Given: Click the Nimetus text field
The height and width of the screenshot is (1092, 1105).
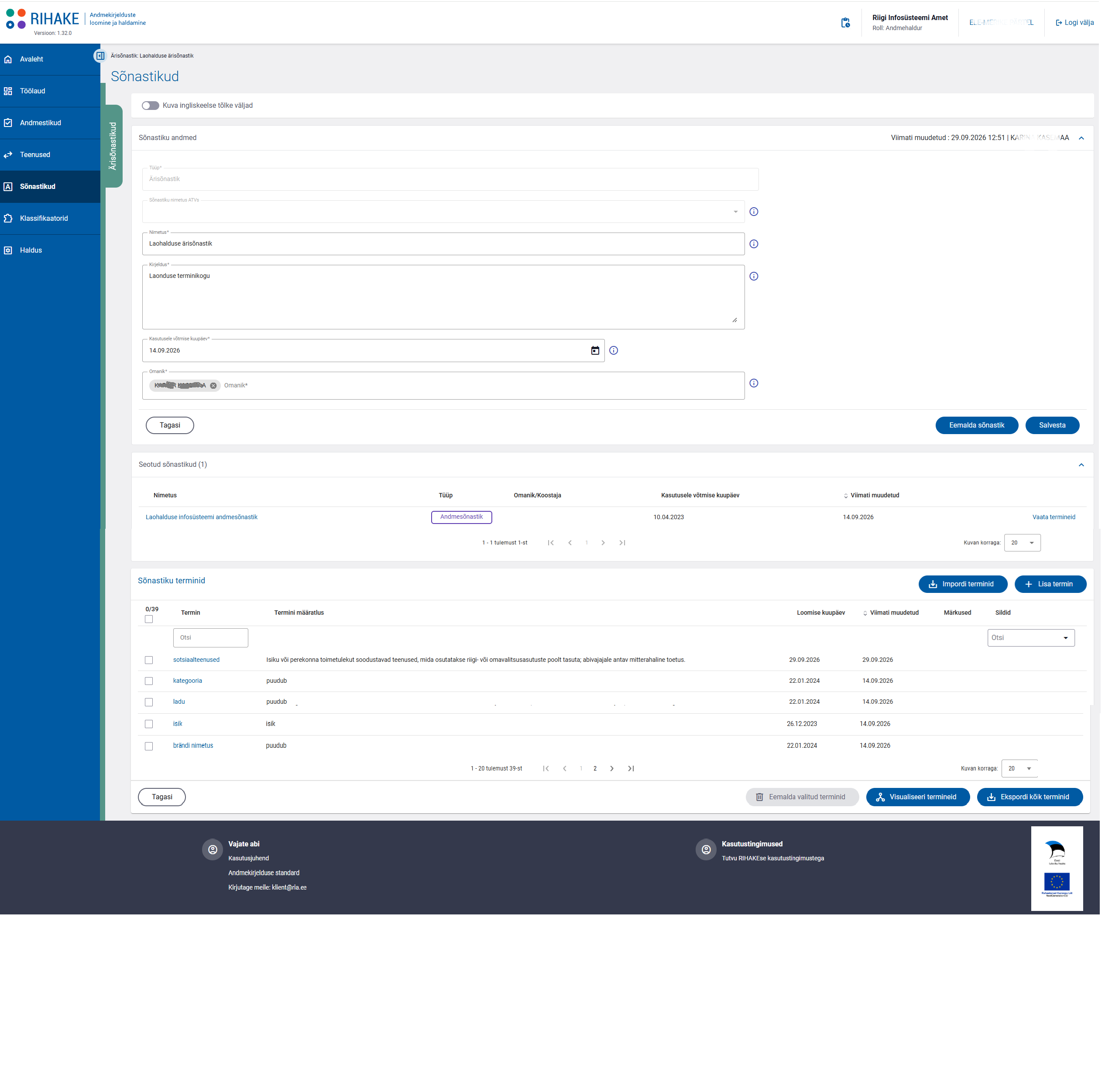Looking at the screenshot, I should [x=443, y=244].
